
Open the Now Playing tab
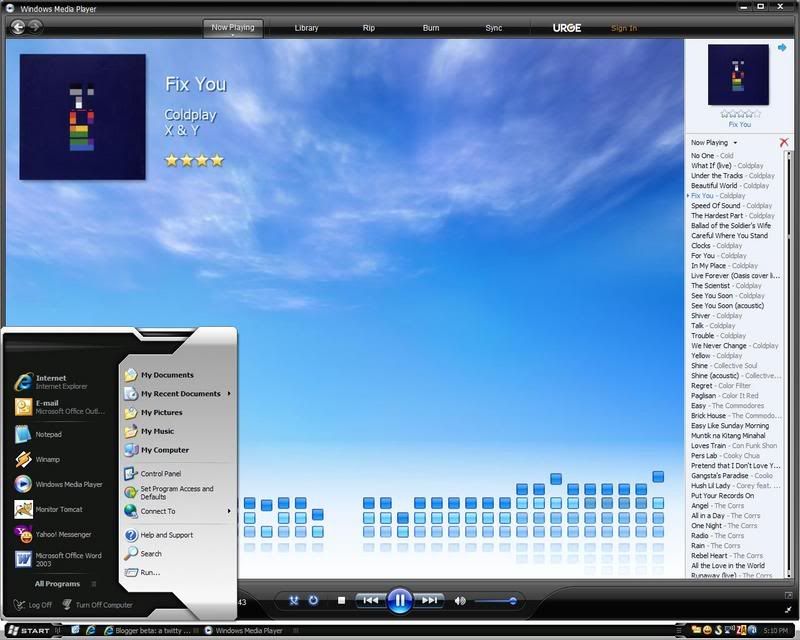coord(233,28)
